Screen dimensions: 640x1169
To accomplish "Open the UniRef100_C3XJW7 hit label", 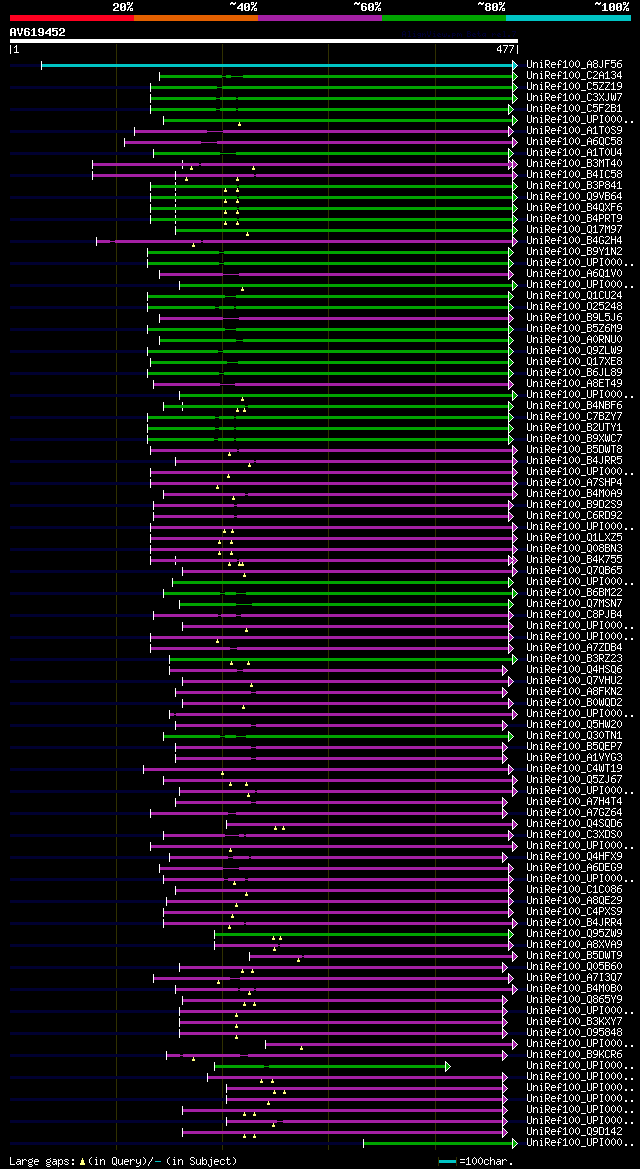I will point(574,98).
